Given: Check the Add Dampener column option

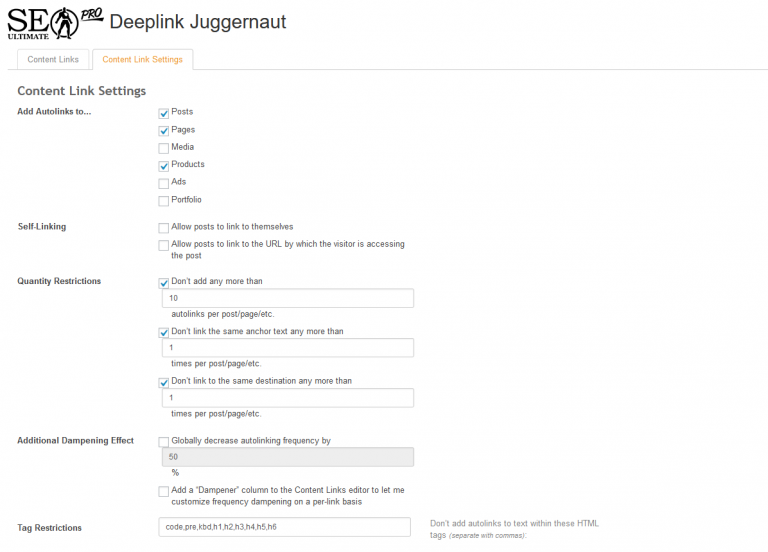Looking at the screenshot, I should pyautogui.click(x=164, y=491).
